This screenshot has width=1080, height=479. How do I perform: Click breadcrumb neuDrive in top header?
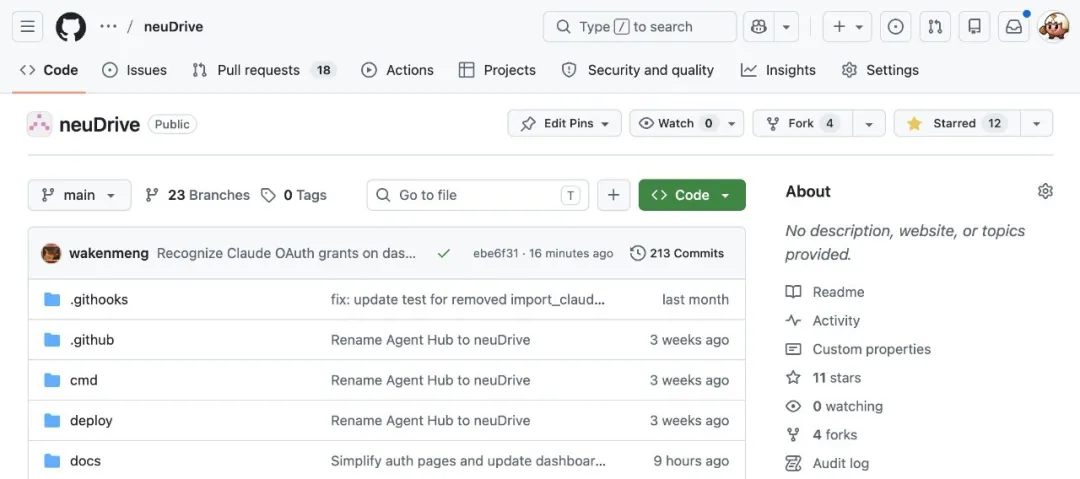174,27
